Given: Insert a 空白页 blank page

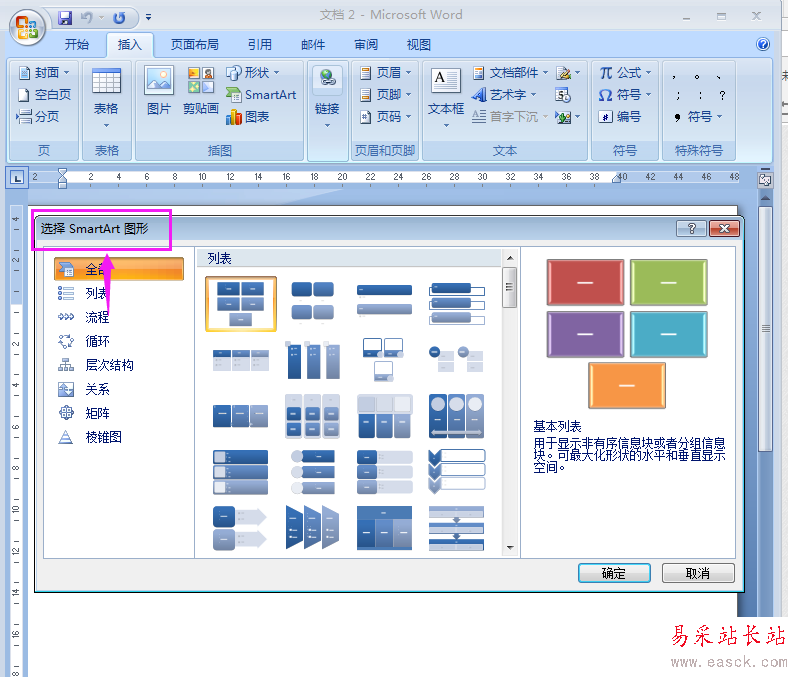Looking at the screenshot, I should tap(44, 94).
